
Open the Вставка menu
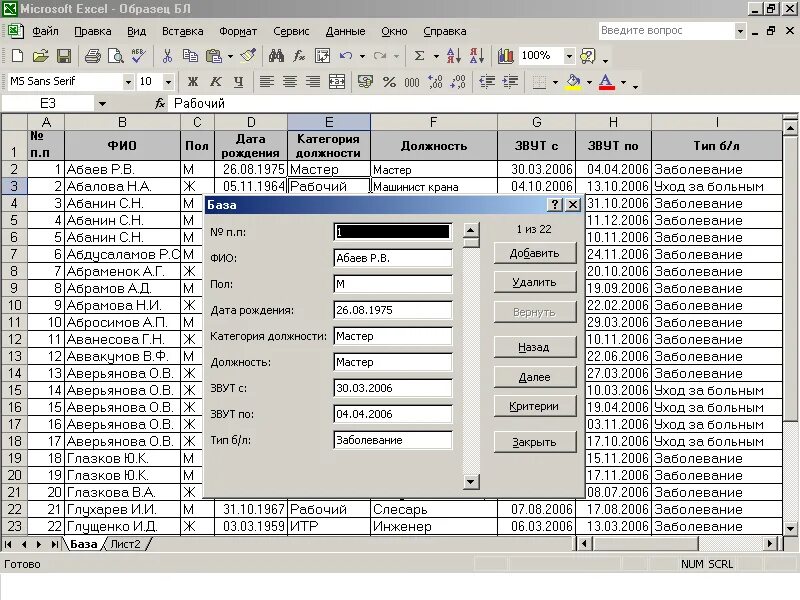point(183,31)
